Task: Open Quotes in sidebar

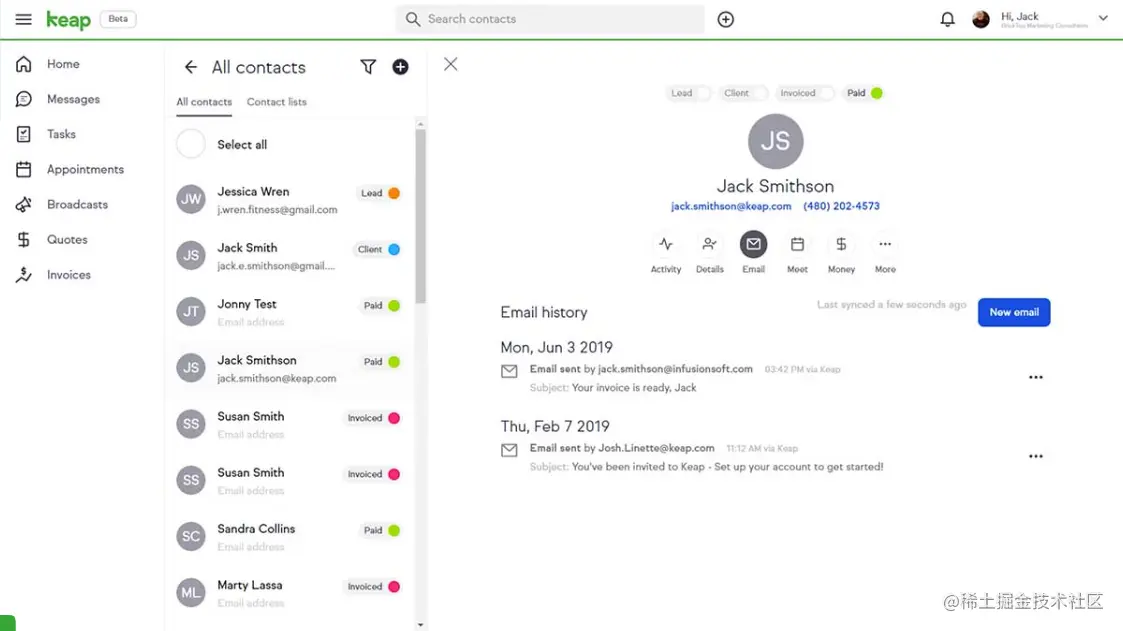Action: pyautogui.click(x=67, y=239)
